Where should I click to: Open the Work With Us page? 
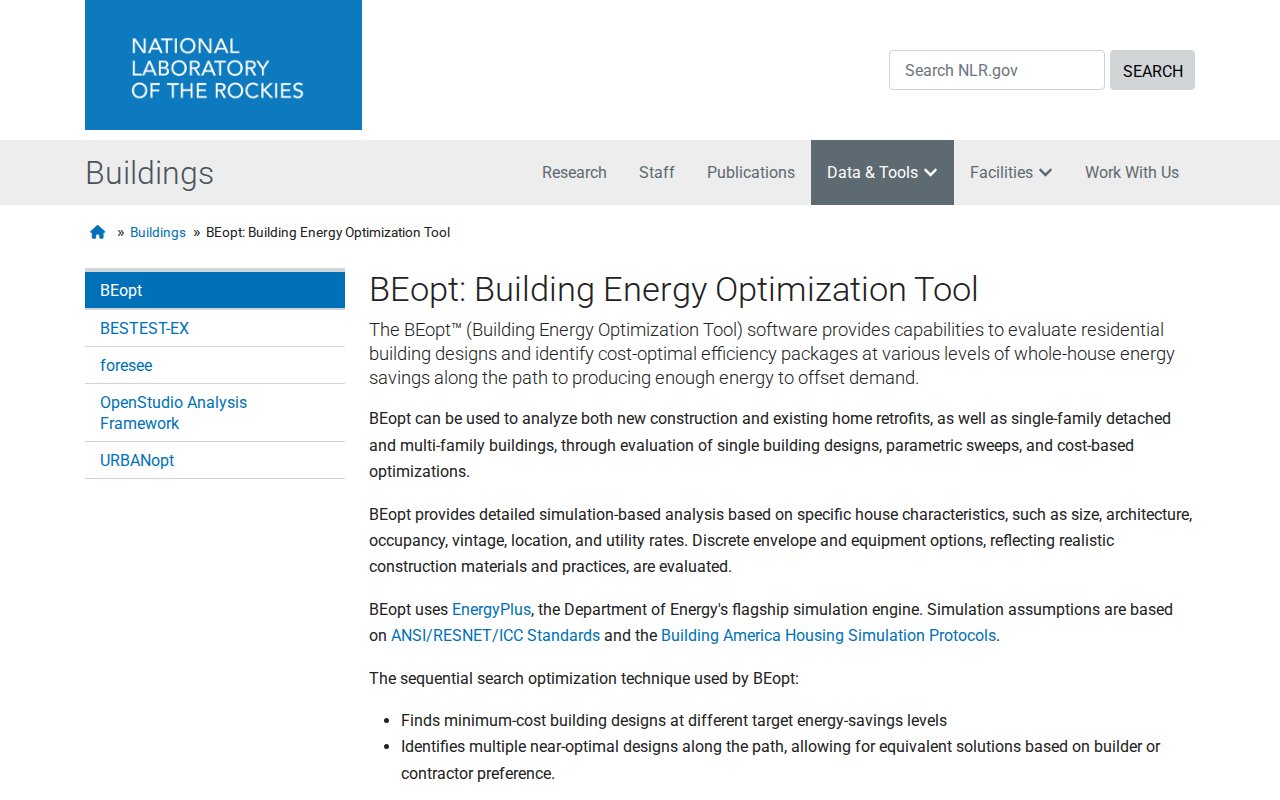pyautogui.click(x=1131, y=172)
